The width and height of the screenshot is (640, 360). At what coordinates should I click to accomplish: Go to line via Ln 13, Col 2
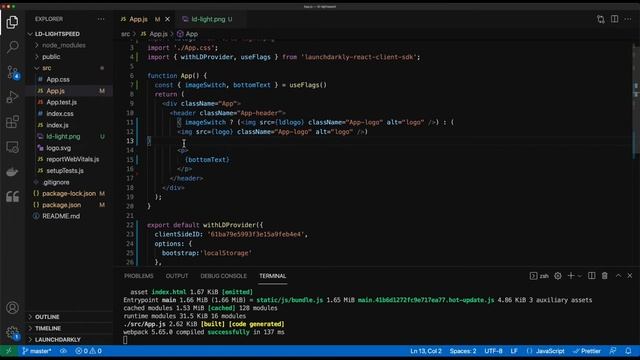tap(426, 351)
